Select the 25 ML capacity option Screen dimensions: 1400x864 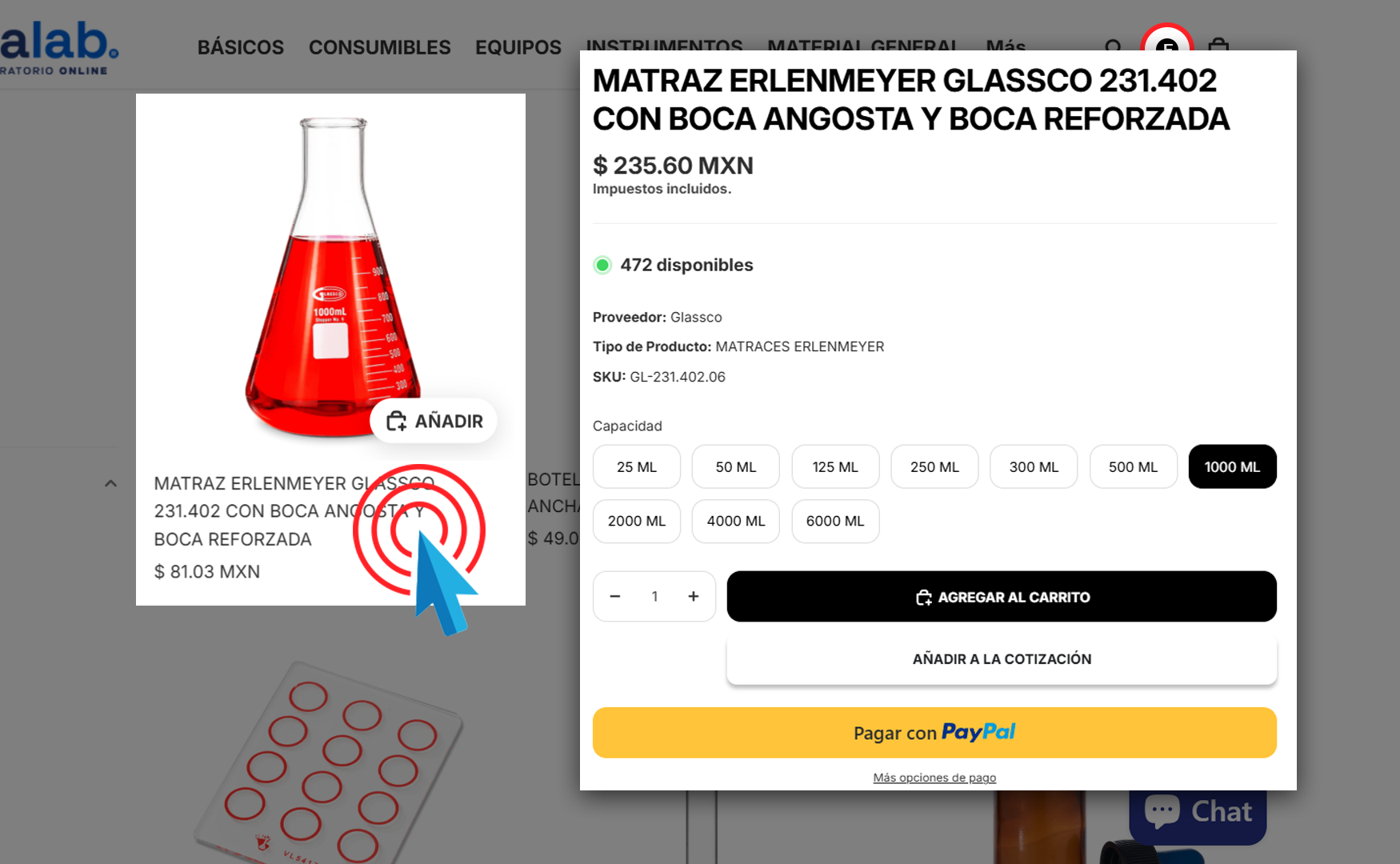click(x=637, y=466)
